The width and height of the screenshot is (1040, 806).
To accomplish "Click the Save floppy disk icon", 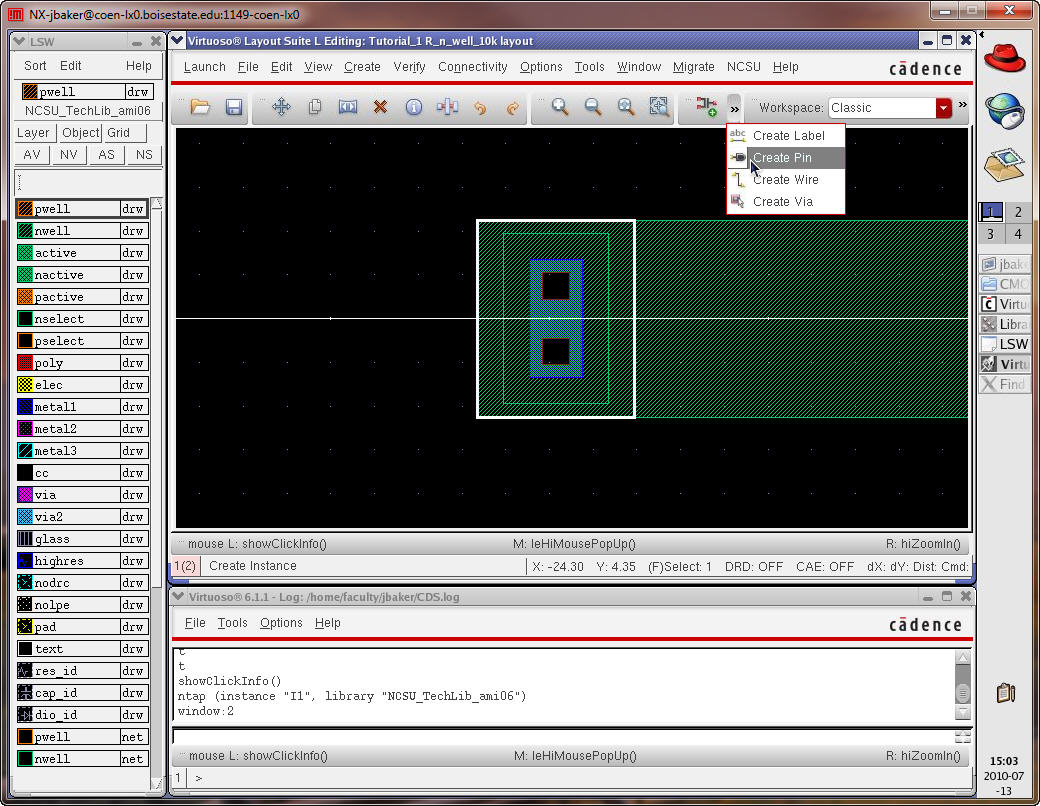I will [234, 107].
